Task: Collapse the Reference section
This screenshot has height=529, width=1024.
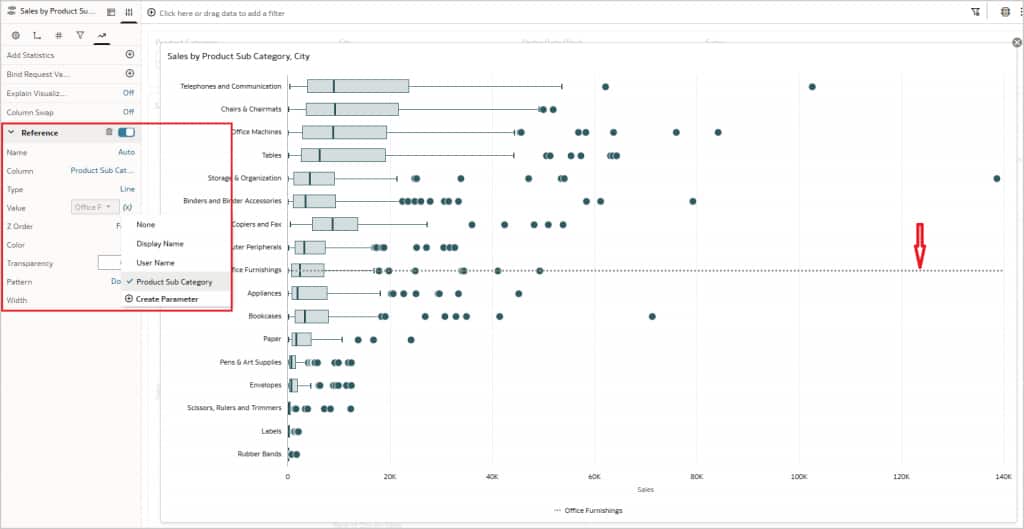Action: pyautogui.click(x=11, y=133)
